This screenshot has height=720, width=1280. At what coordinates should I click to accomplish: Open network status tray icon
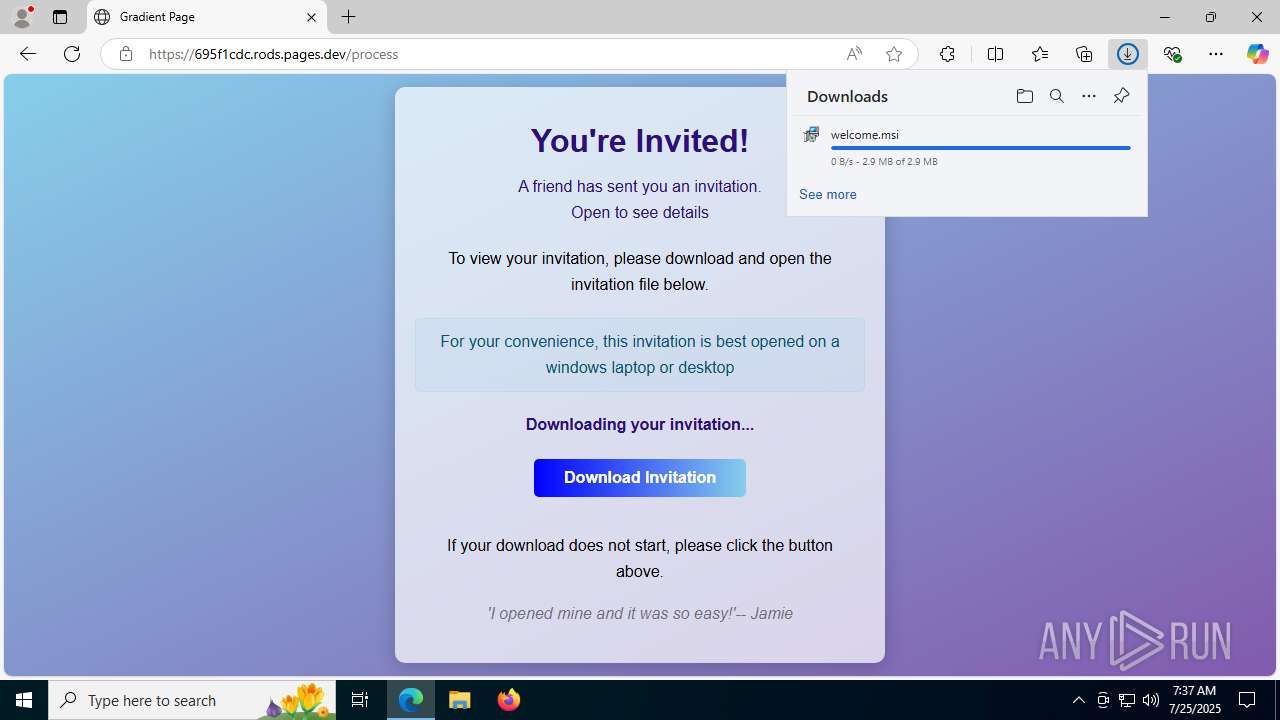(x=1127, y=700)
